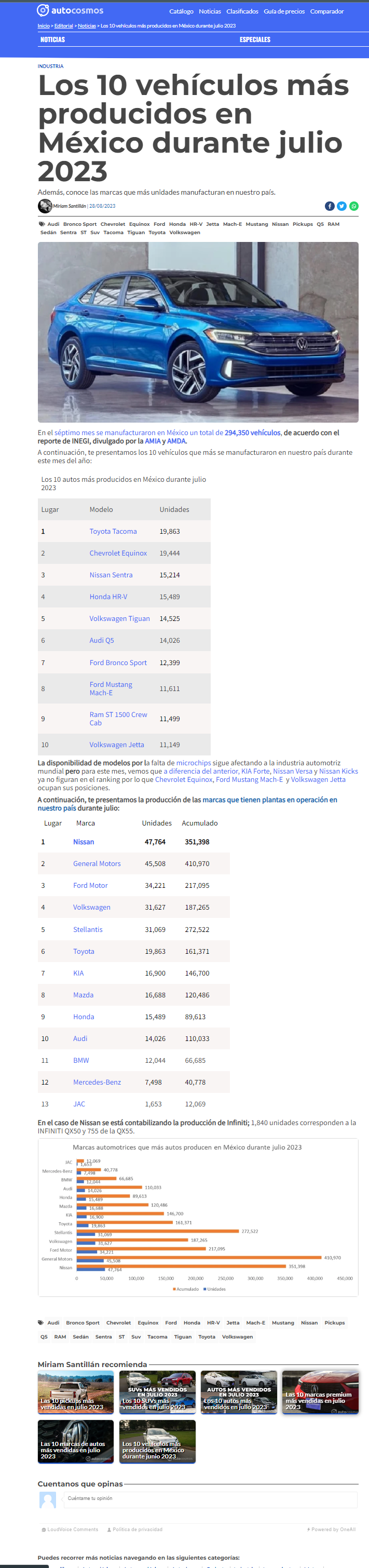Share article via WhatsApp icon
The width and height of the screenshot is (369, 1568).
point(354,206)
